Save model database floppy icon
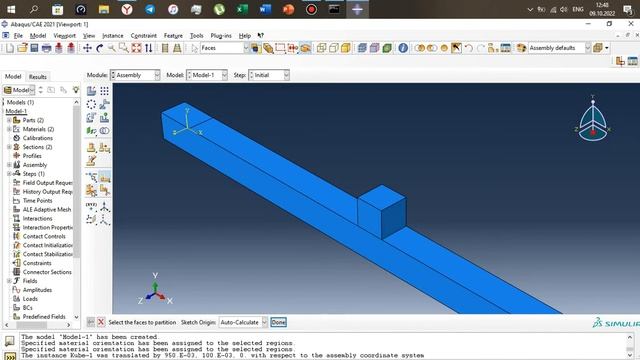Viewport: 640px width, 360px height. tap(34, 48)
